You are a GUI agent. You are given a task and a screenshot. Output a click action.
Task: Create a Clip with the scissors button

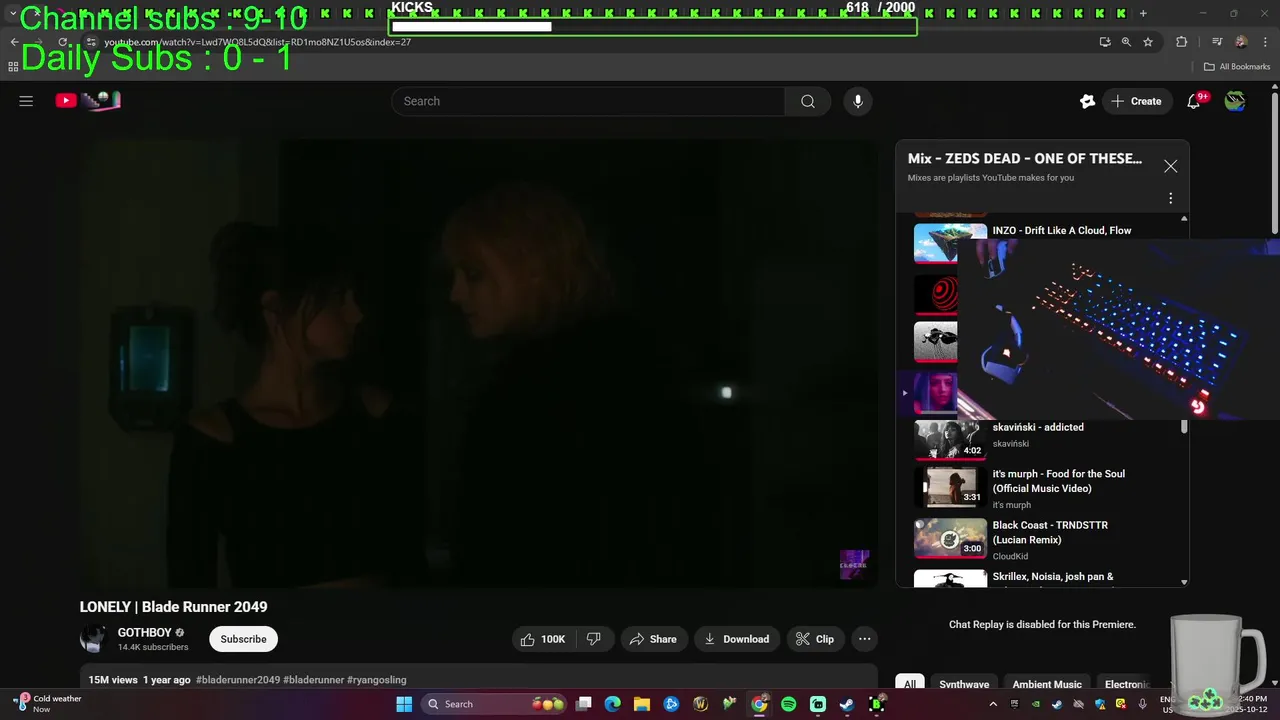pyautogui.click(x=815, y=639)
